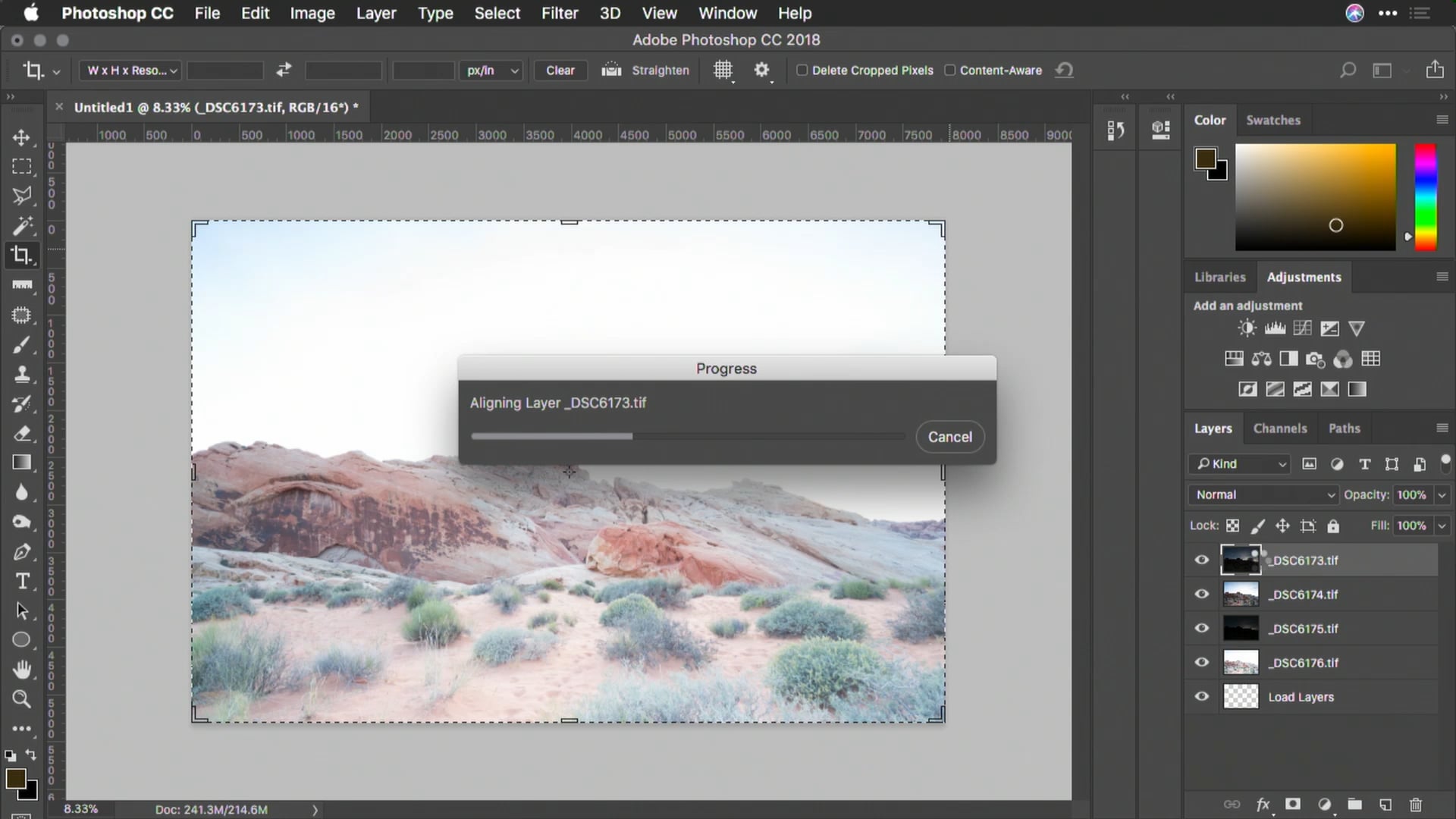Switch to the Libraries tab
Screen dimensions: 1456x819
click(1219, 278)
